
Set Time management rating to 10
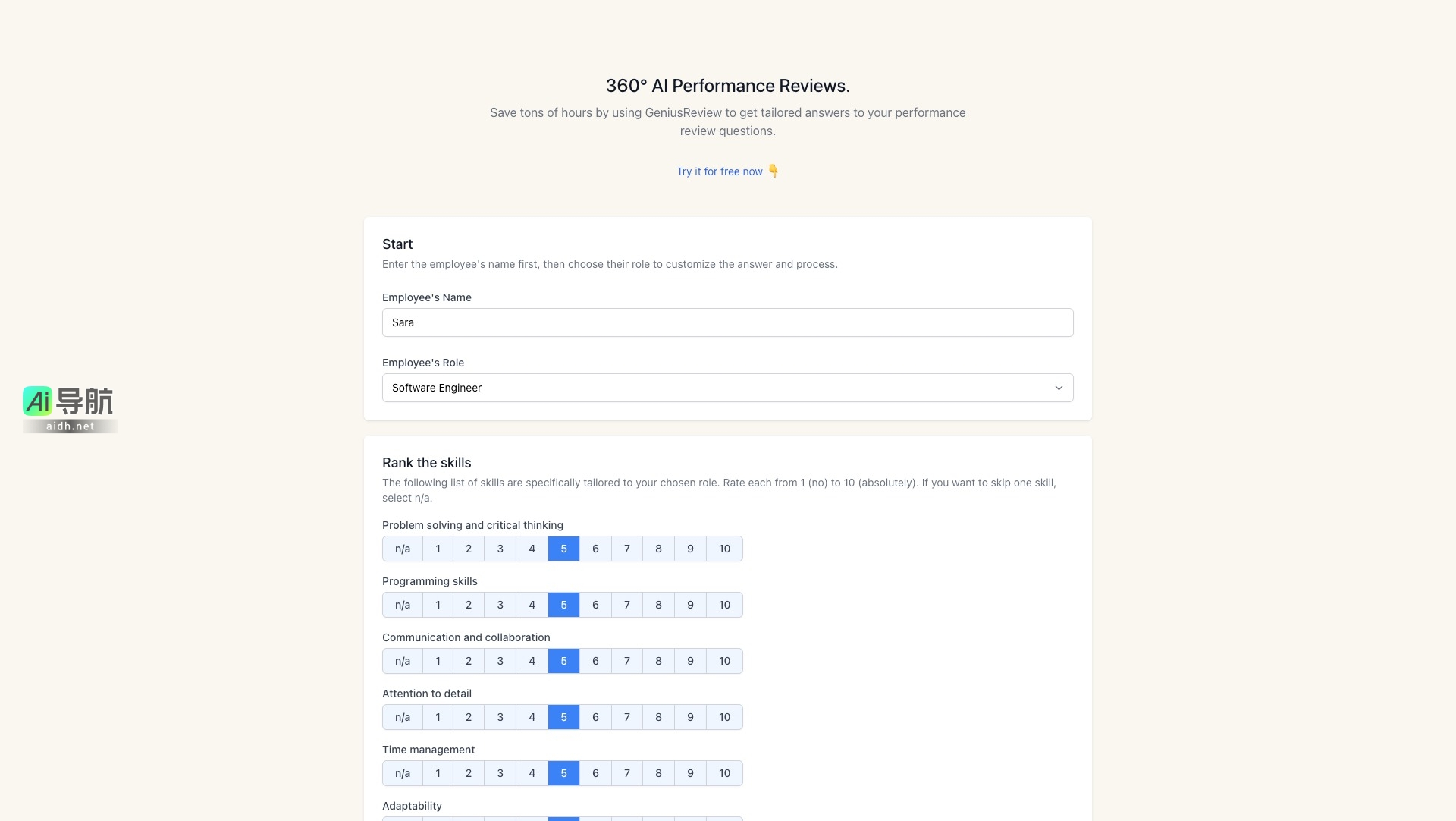(724, 773)
